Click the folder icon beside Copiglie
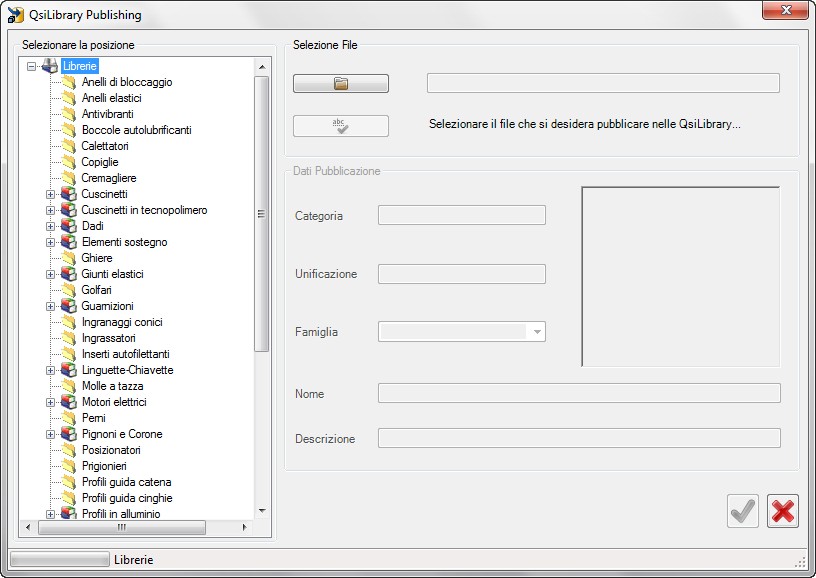This screenshot has height=578, width=816. [x=69, y=162]
